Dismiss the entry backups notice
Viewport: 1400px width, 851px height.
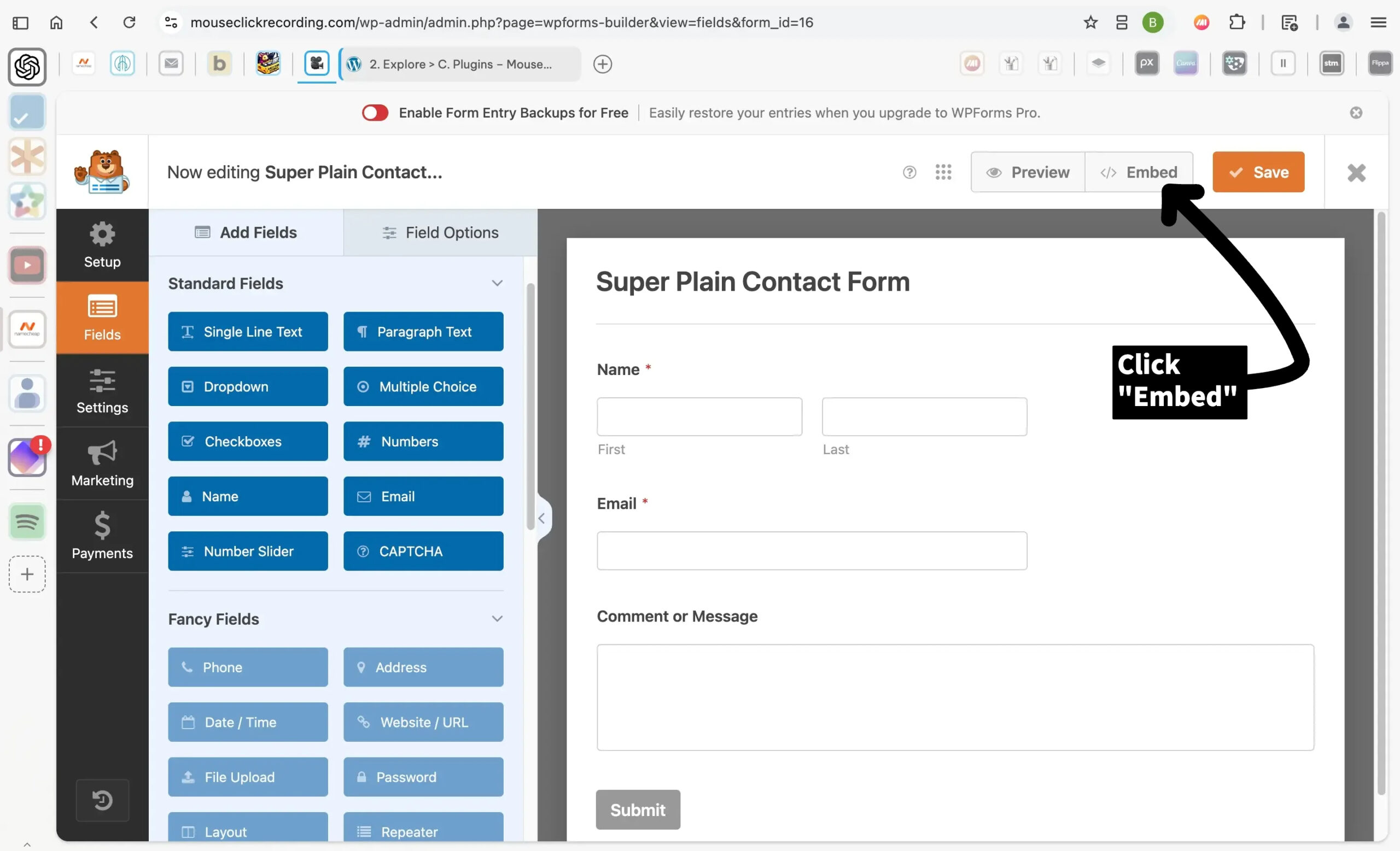click(x=1356, y=113)
